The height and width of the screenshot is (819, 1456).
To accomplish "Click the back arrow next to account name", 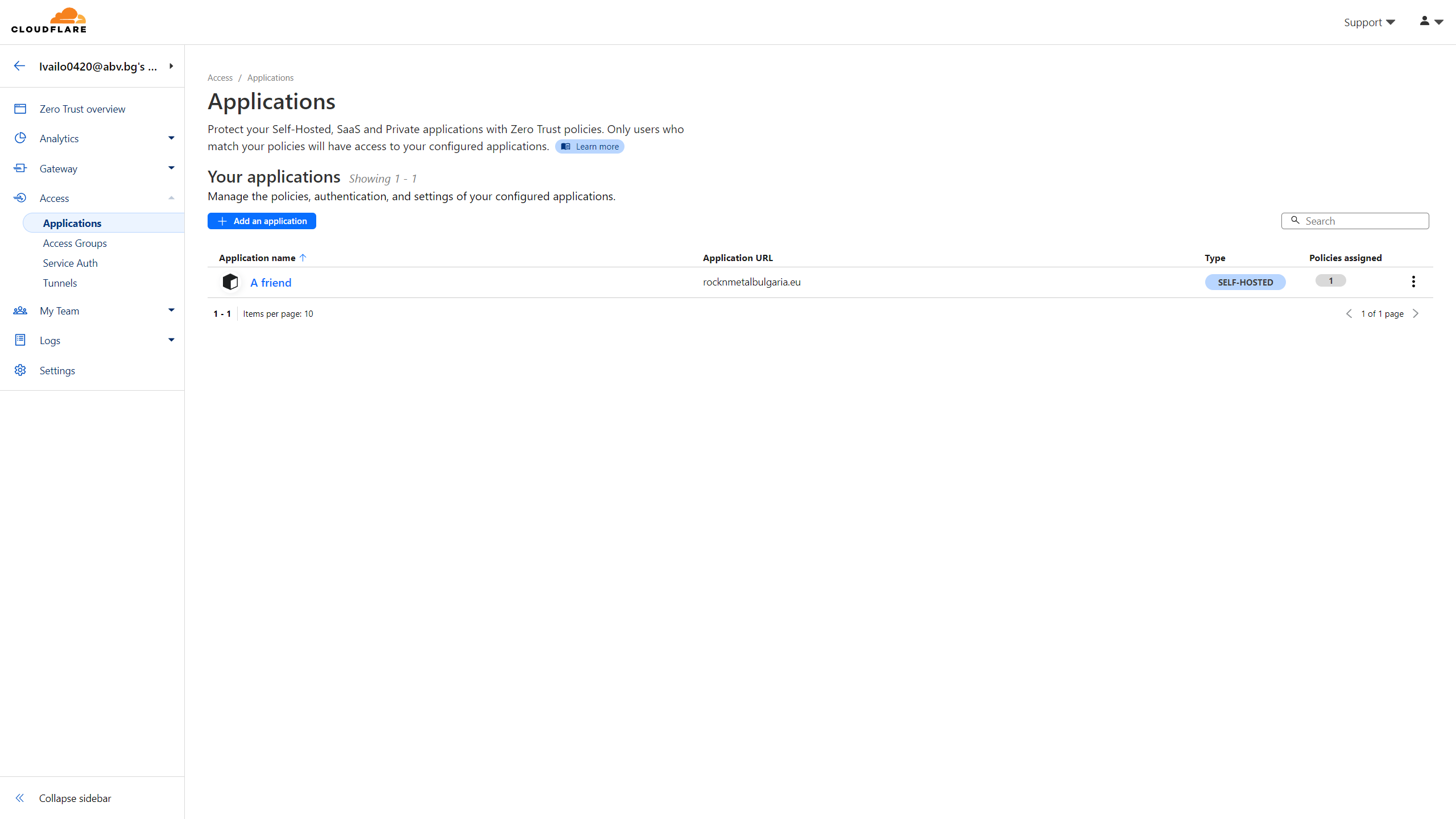I will (19, 66).
